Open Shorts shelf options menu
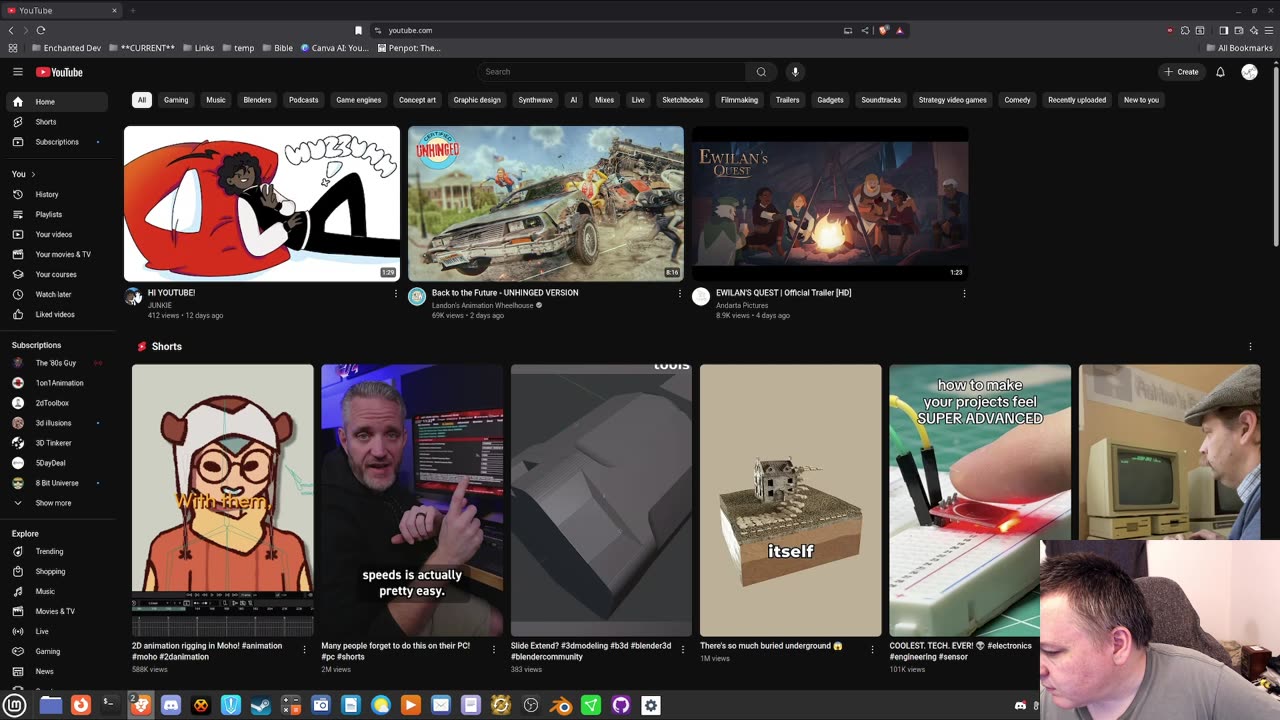The width and height of the screenshot is (1280, 720). click(1250, 347)
